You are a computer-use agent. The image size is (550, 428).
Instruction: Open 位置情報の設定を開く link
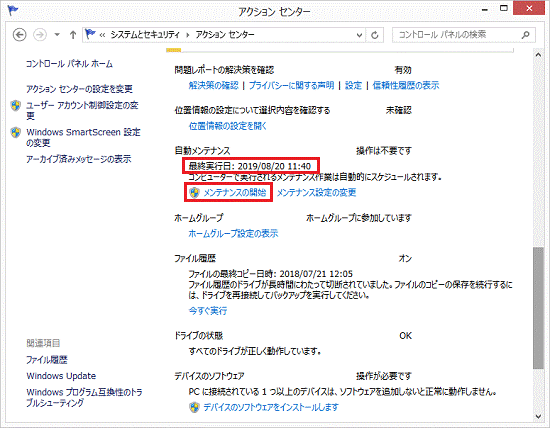[228, 126]
